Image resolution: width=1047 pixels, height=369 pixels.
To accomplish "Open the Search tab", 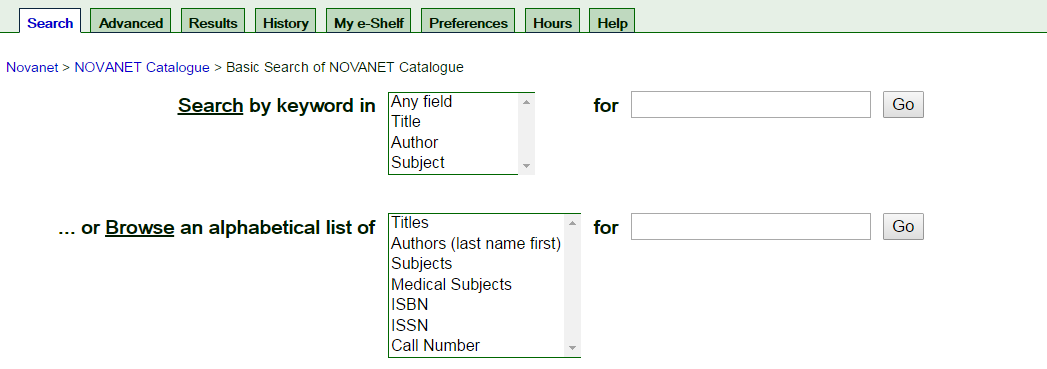I will [x=50, y=22].
